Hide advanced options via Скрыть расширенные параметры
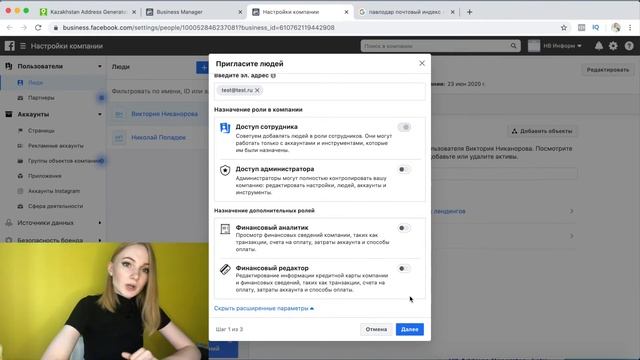This screenshot has height=360, width=640. pyautogui.click(x=264, y=308)
